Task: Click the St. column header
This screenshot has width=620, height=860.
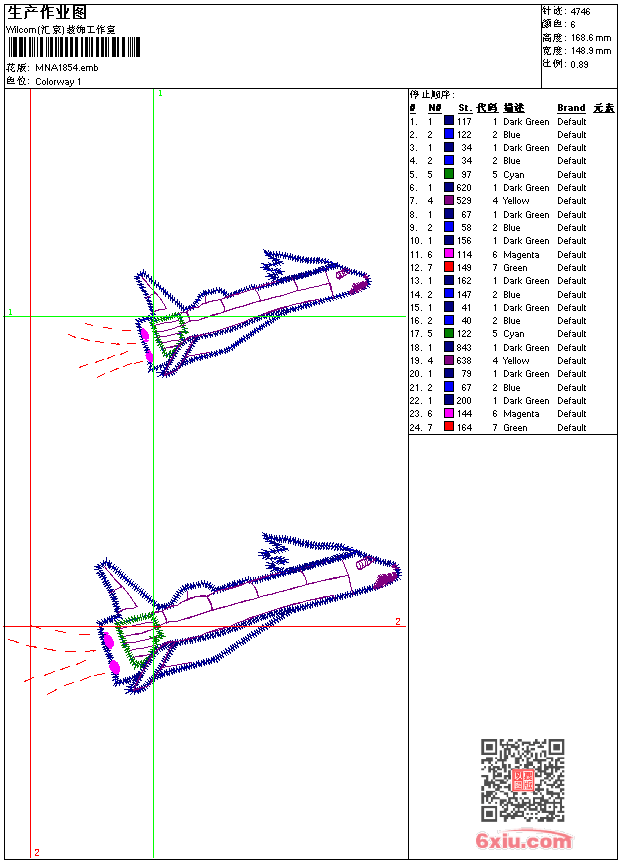Action: click(x=465, y=108)
